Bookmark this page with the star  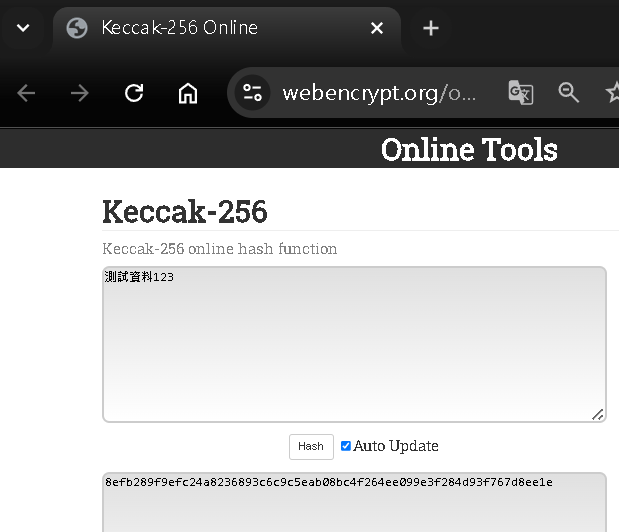[613, 93]
